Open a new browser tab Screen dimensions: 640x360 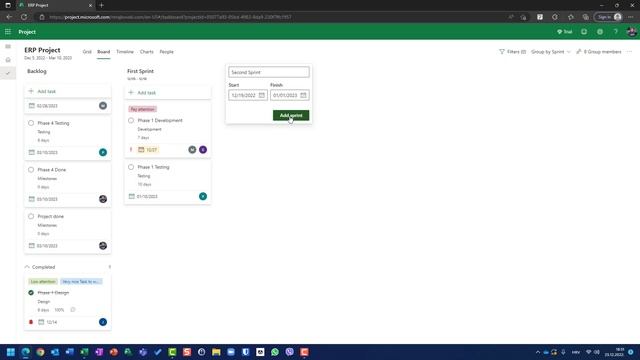point(102,5)
